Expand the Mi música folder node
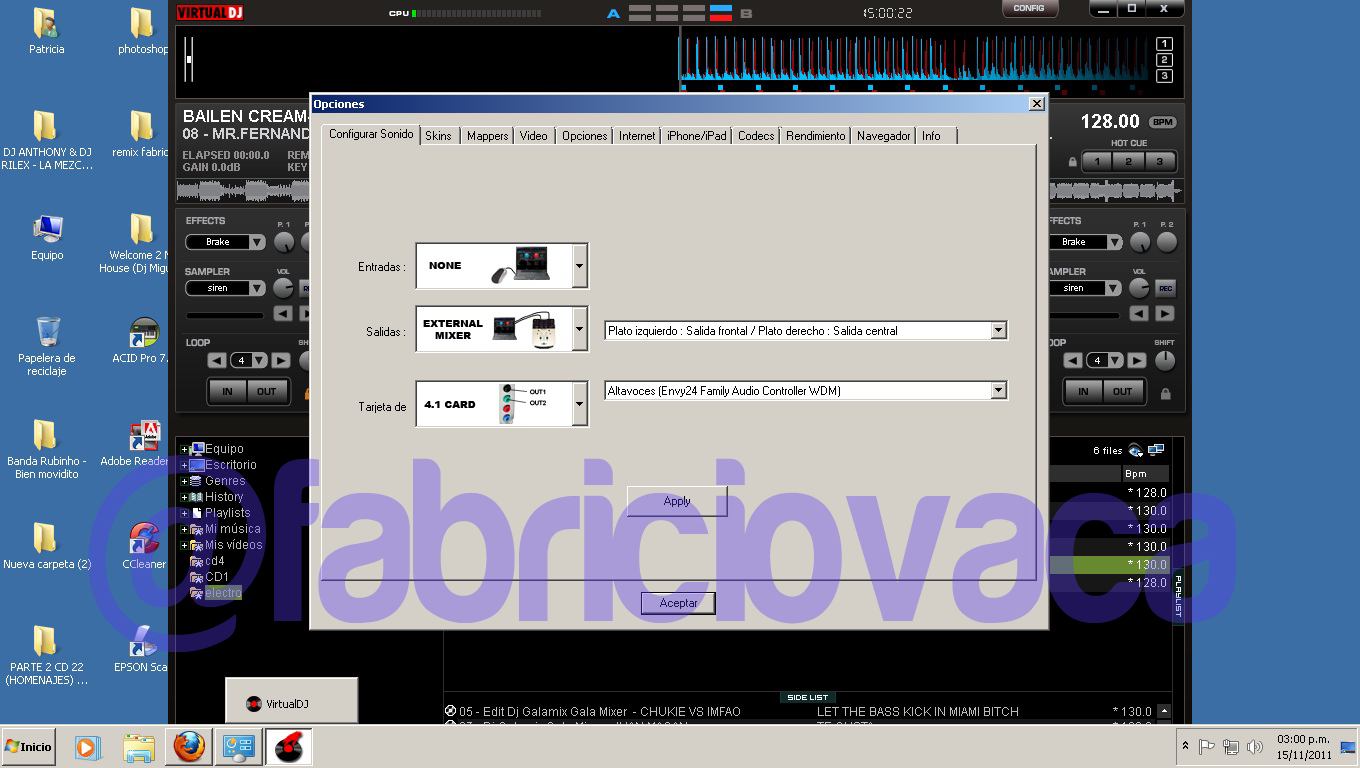The image size is (1360, 768). [x=184, y=530]
